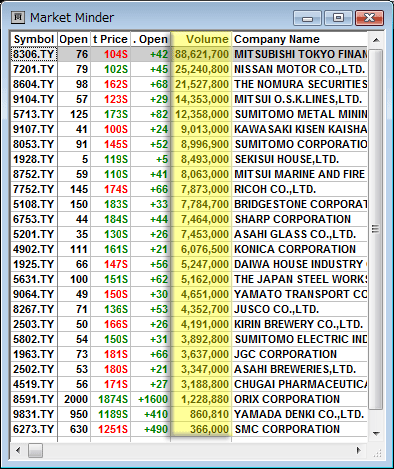Select symbol 9064.TY
Viewport: 394px width, 469px height.
click(33, 294)
